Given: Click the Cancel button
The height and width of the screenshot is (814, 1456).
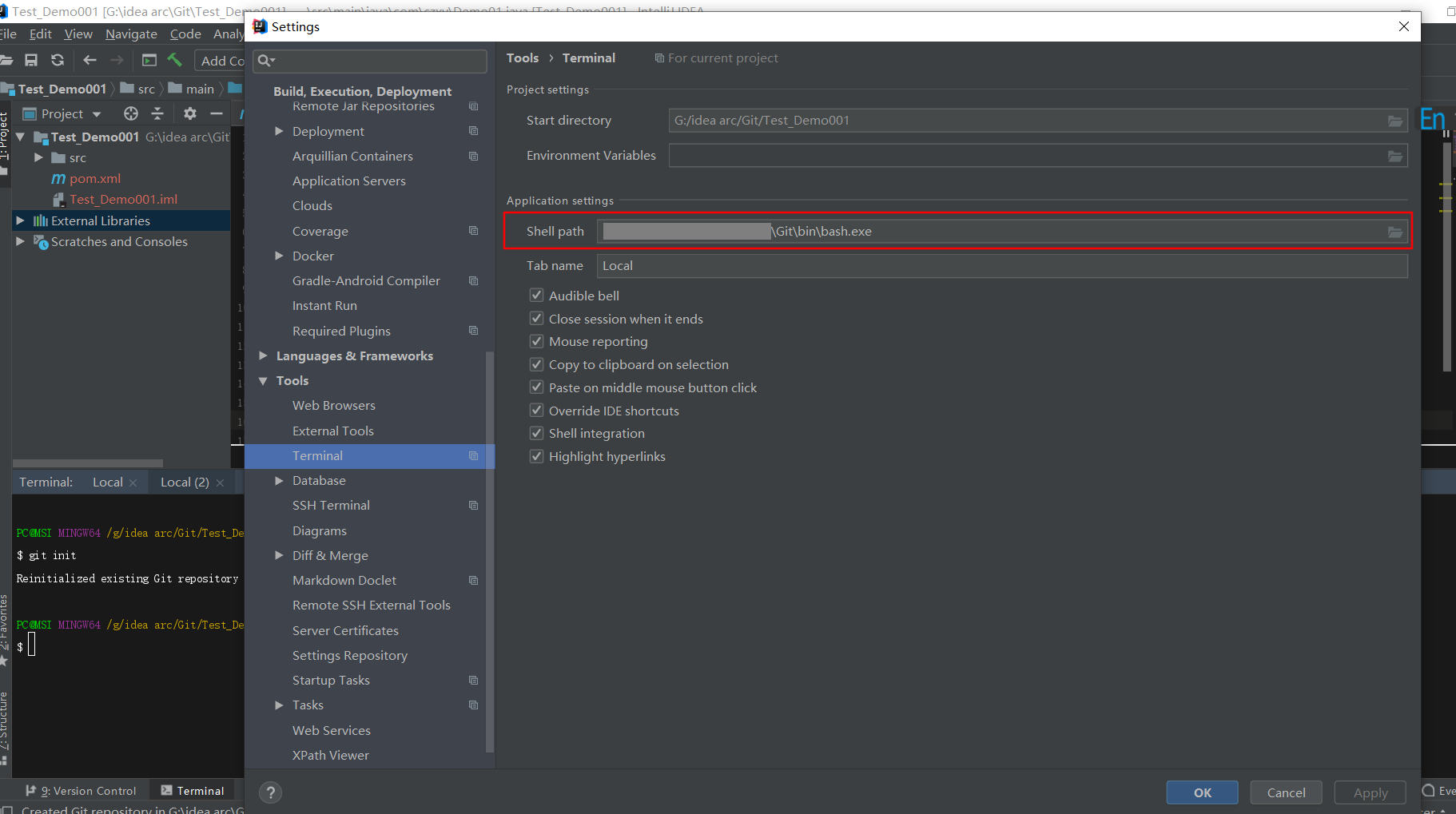Looking at the screenshot, I should tap(1286, 792).
